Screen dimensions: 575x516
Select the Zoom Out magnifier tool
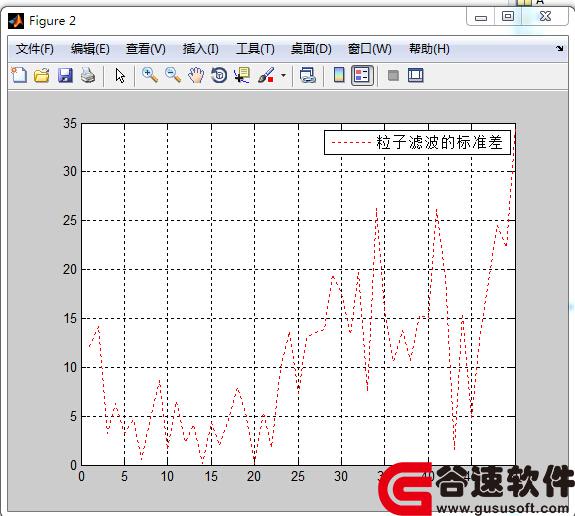tap(173, 76)
